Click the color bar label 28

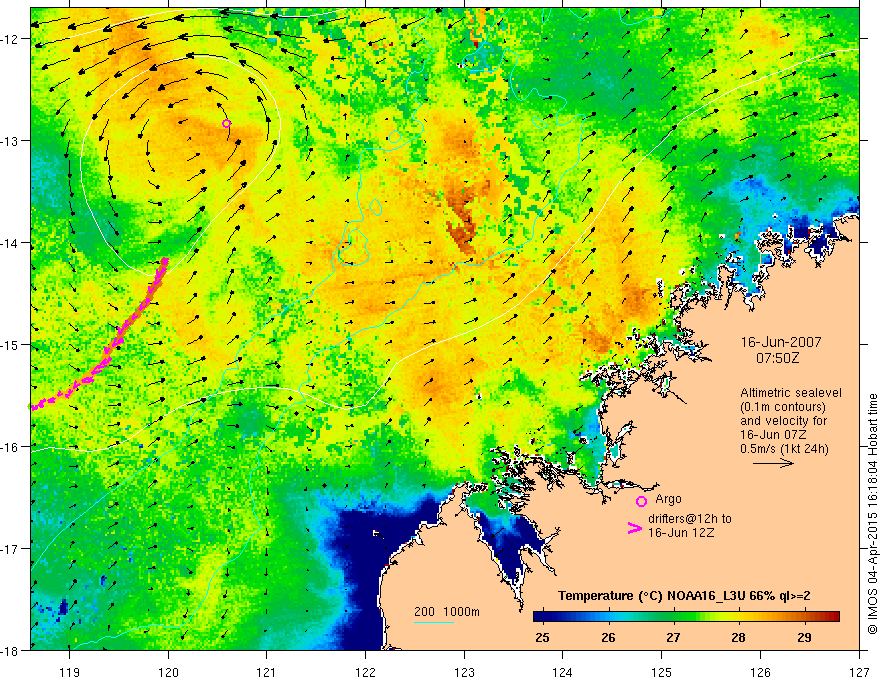pyautogui.click(x=739, y=637)
